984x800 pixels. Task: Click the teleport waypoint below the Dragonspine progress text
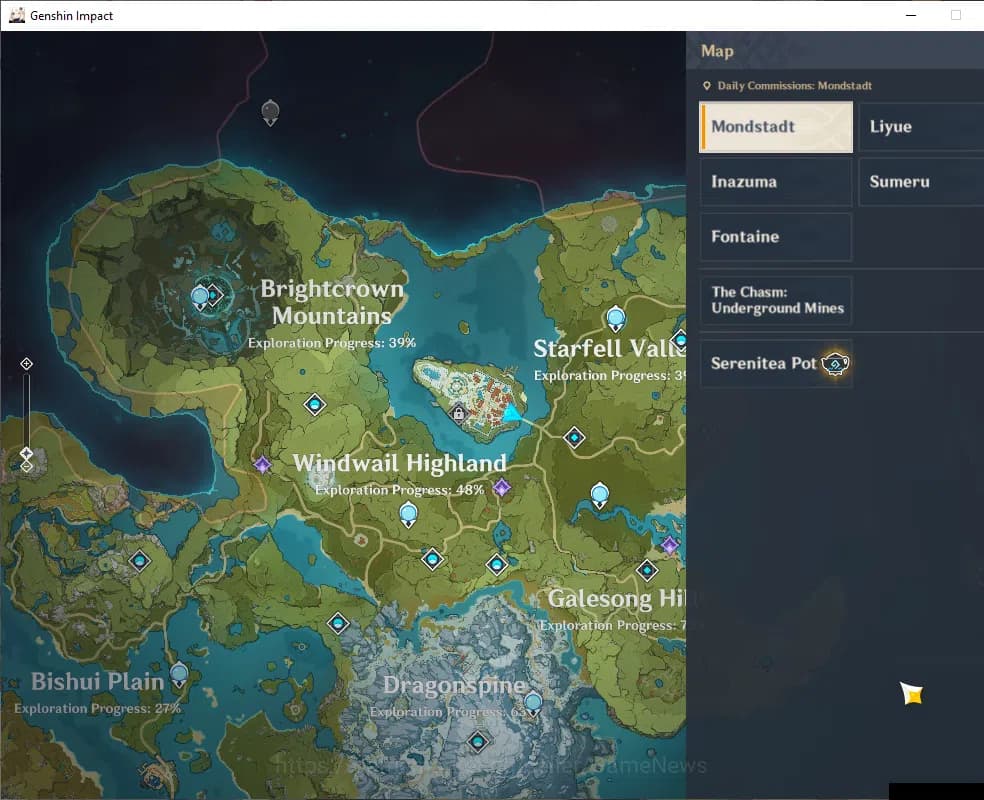coord(478,742)
